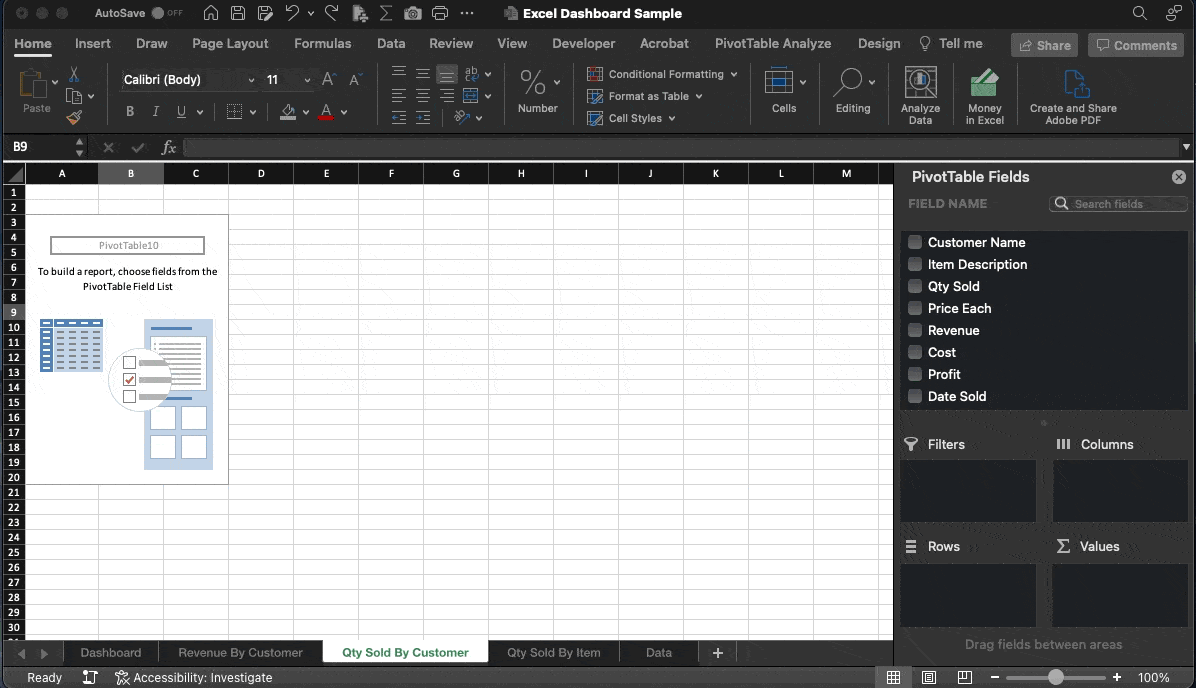Apply Bold formatting

coord(129,111)
